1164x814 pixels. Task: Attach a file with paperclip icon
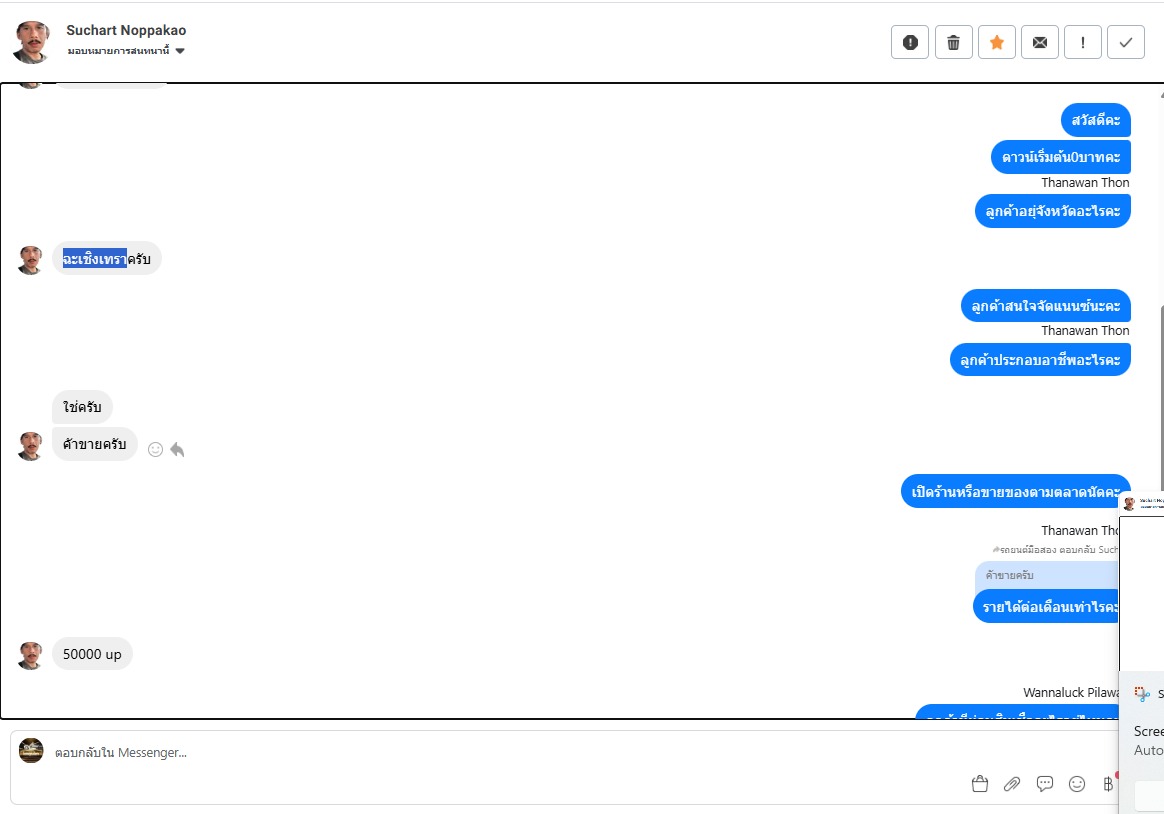(x=1012, y=784)
